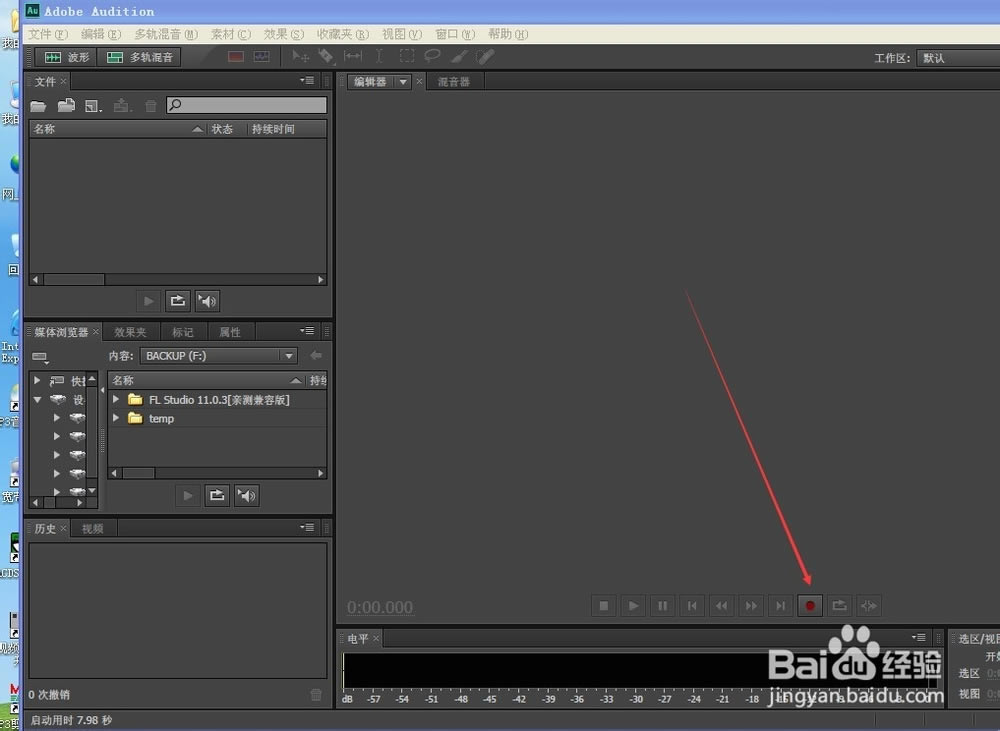
Task: Start recording with the red record button
Action: (x=810, y=605)
